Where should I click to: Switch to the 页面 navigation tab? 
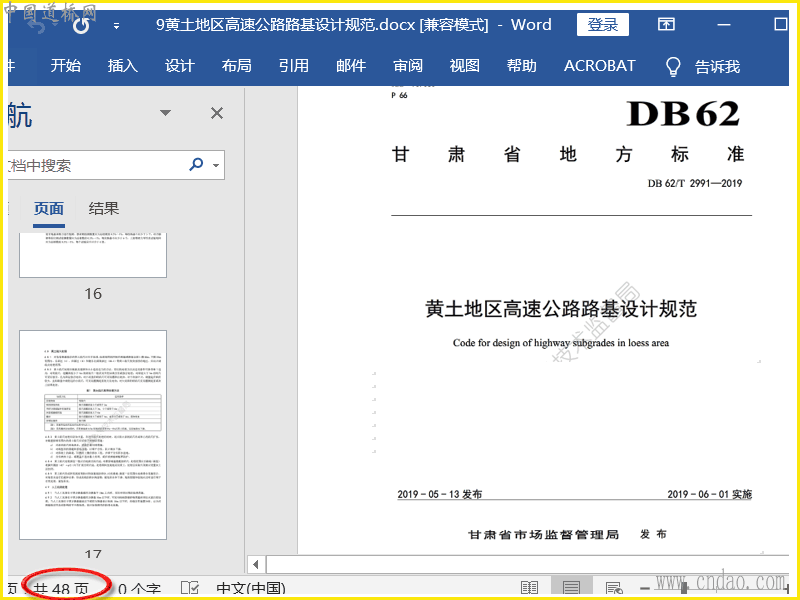(x=49, y=208)
